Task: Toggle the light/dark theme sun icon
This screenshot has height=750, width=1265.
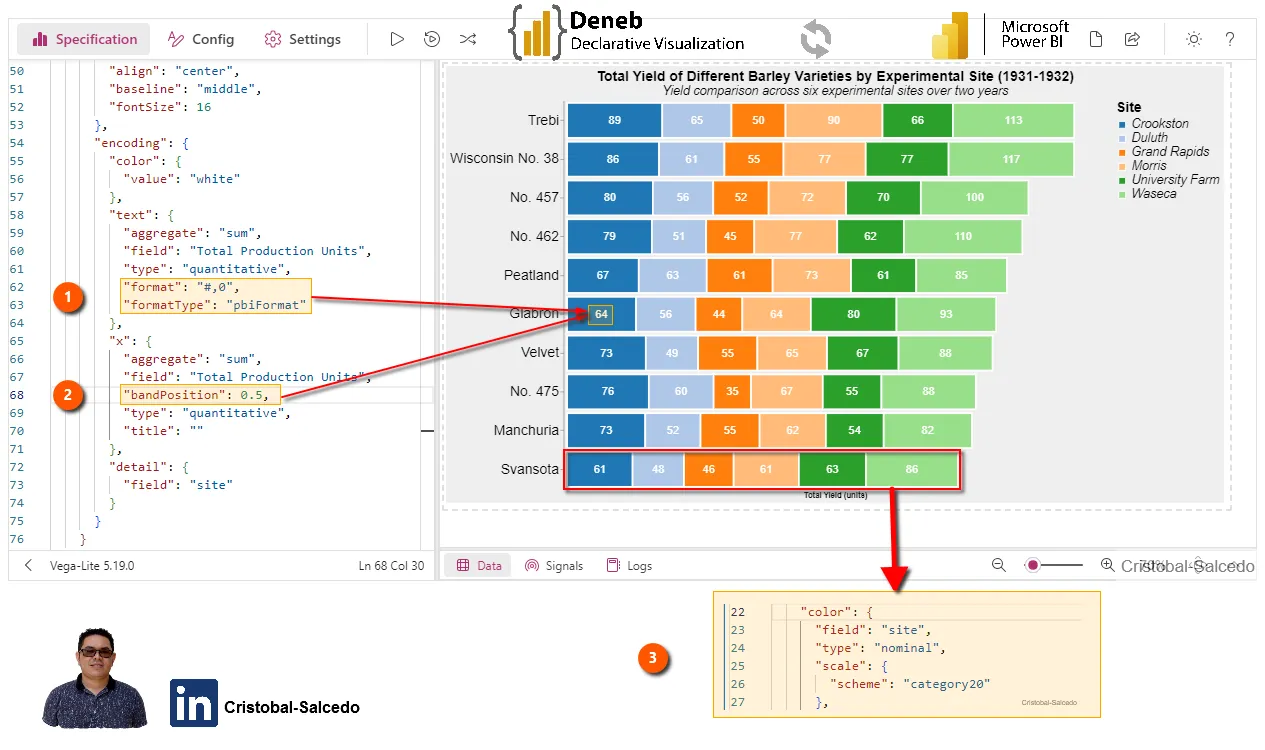Action: click(1193, 39)
